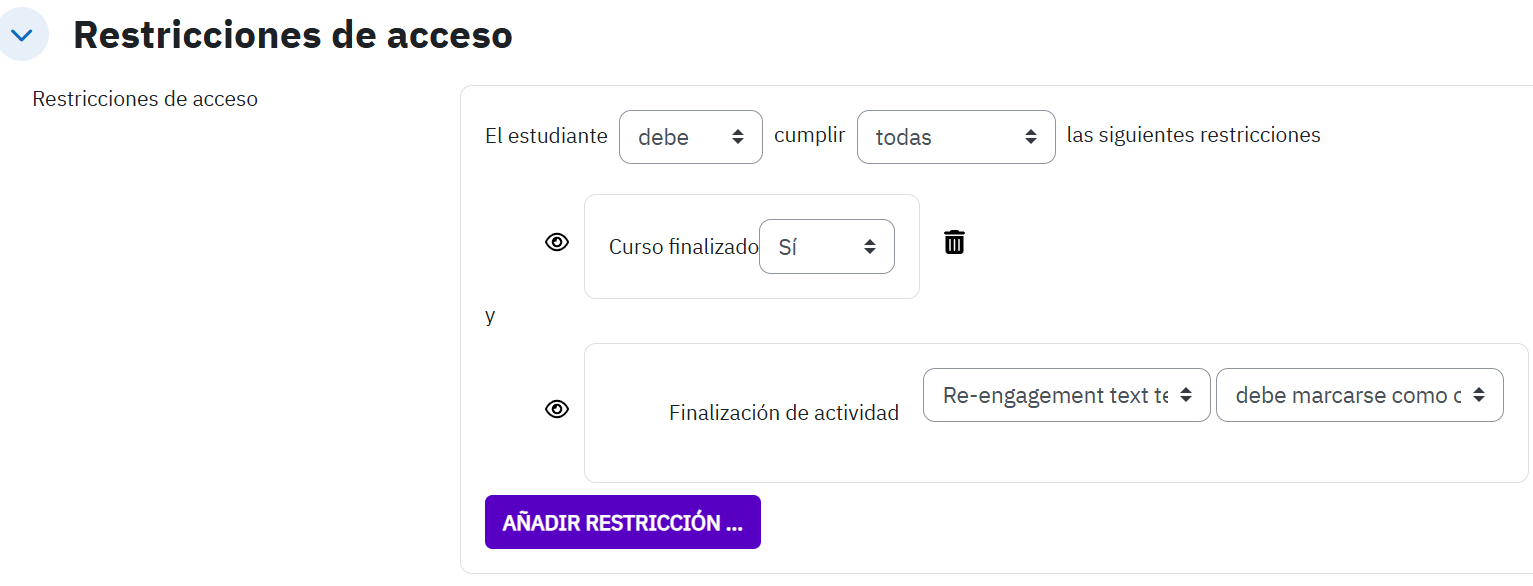The height and width of the screenshot is (586, 1533).
Task: Click the up-down arrows on the 'Sí' selector
Action: [870, 246]
